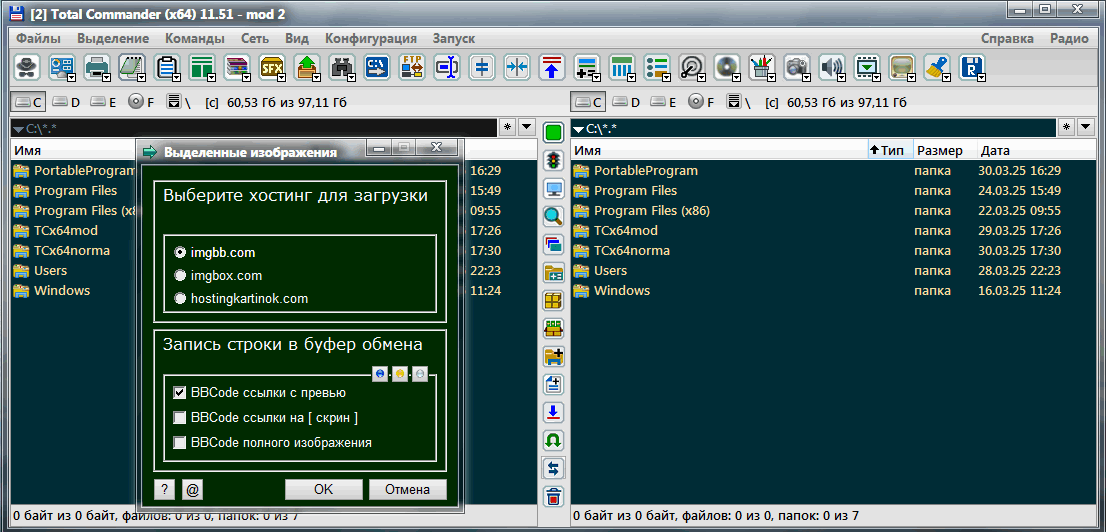Open the binoculars search icon

tap(341, 67)
